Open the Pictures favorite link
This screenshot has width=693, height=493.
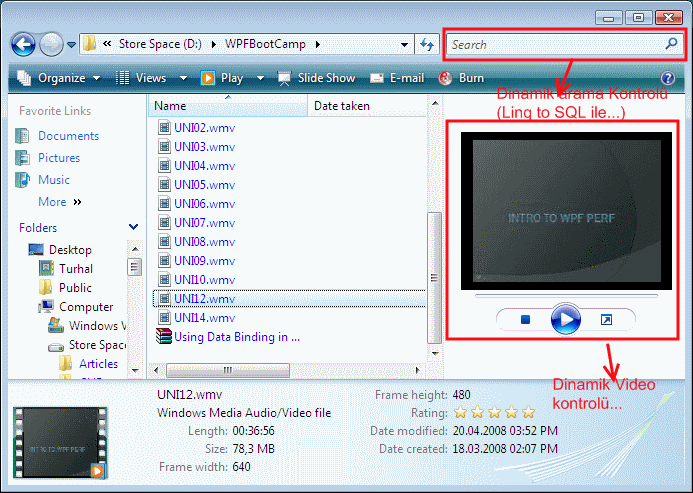click(x=59, y=158)
